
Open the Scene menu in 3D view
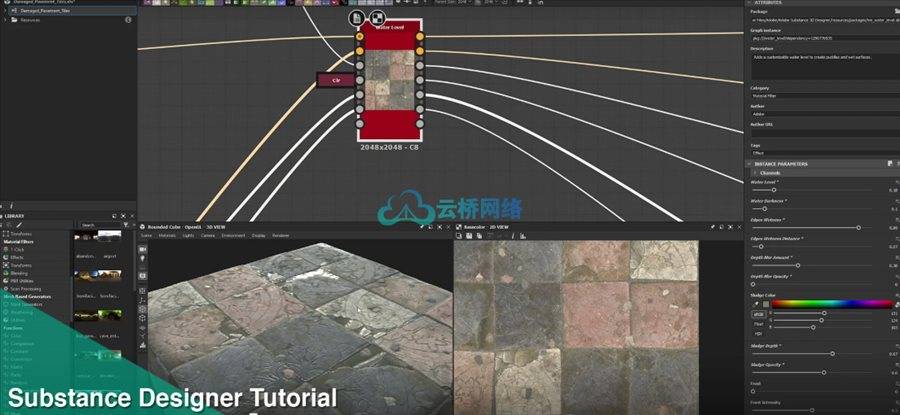click(147, 235)
